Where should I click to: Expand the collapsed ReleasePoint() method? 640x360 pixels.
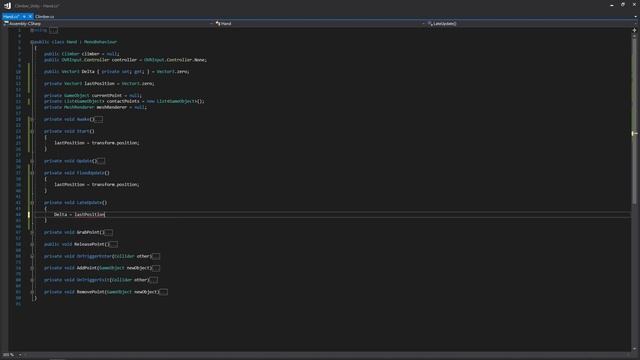pyautogui.click(x=32, y=244)
